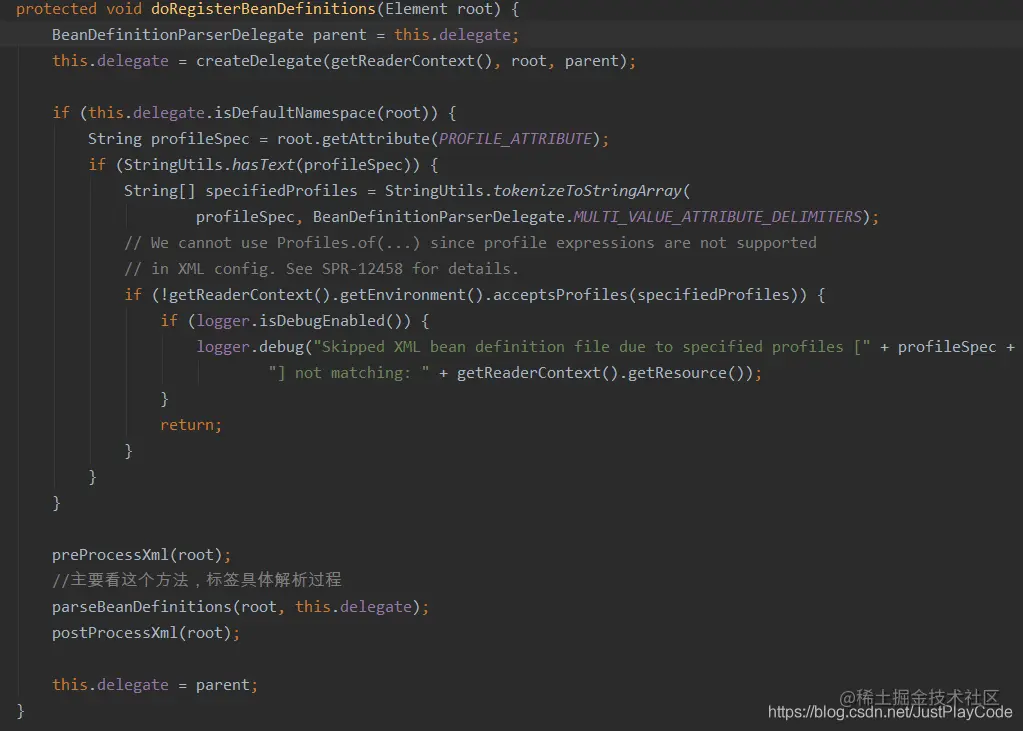Click the final this.delegate = parent assignment
This screenshot has height=731, width=1023.
pos(155,685)
